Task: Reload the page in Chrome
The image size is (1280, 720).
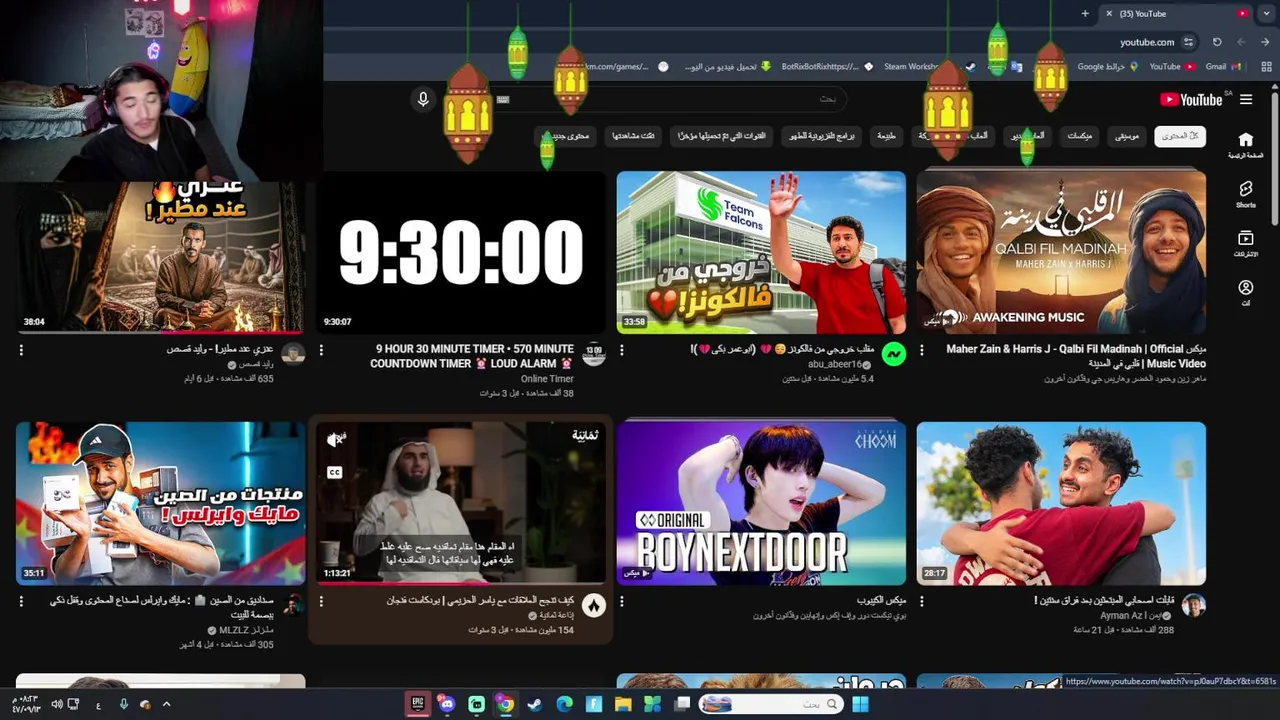Action: click(1217, 42)
